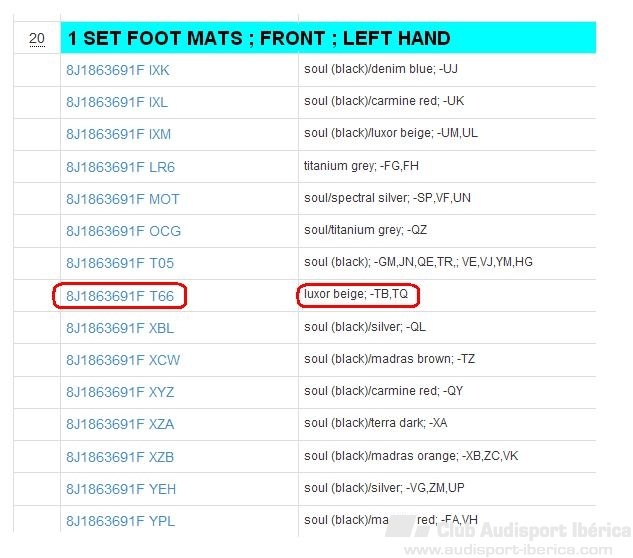
Task: Open the 8J1863691F MOT part link
Action: tap(123, 199)
